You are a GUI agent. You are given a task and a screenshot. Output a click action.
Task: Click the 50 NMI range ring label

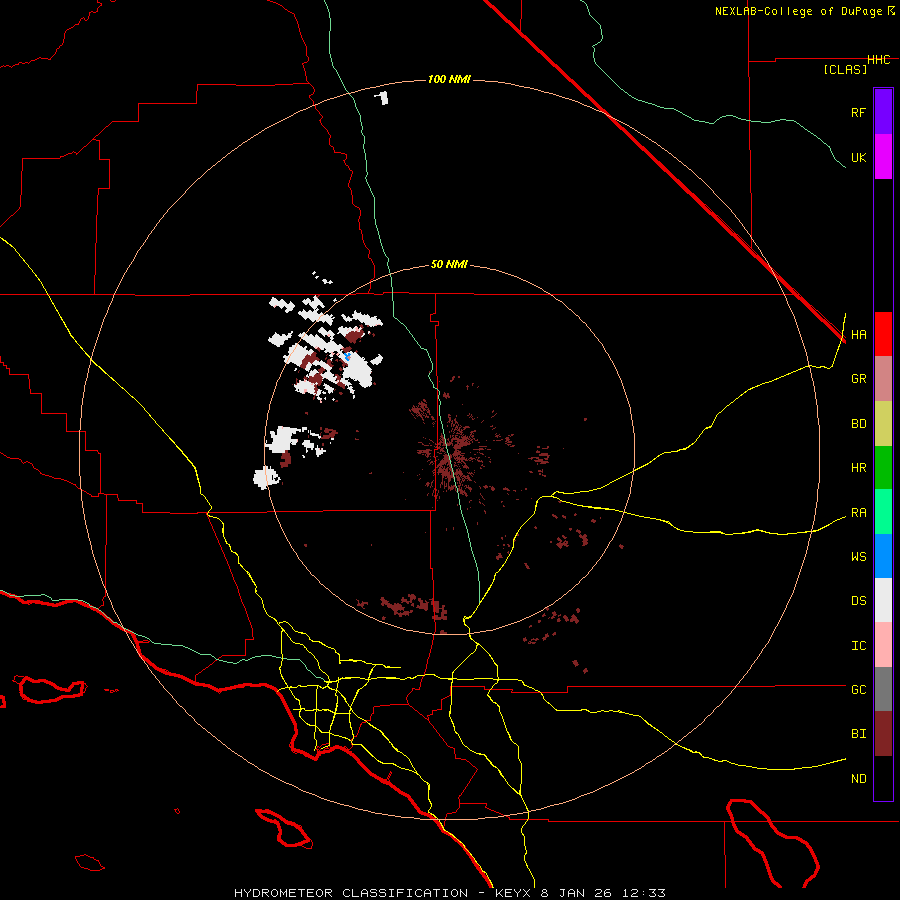coord(449,264)
